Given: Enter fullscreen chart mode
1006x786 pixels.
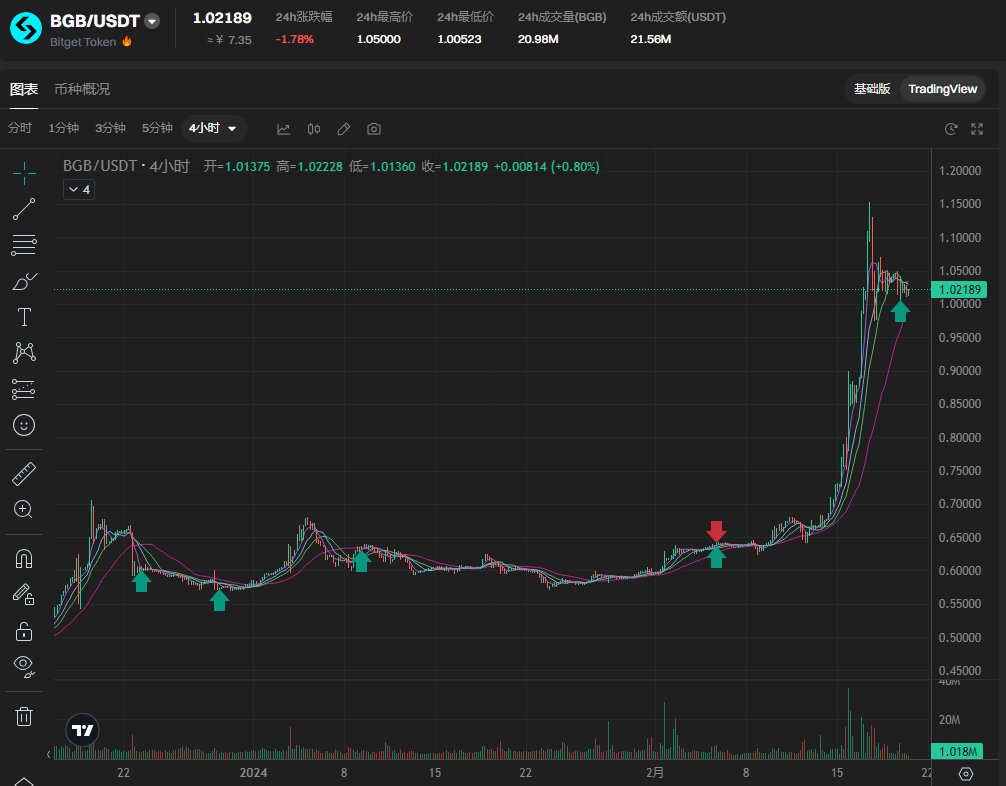Looking at the screenshot, I should [977, 129].
